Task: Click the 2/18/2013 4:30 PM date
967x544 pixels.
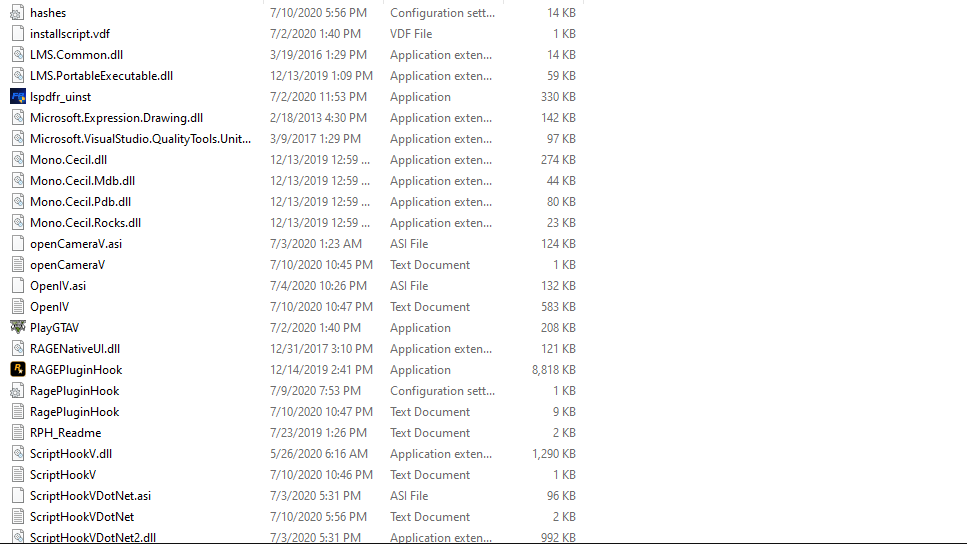Action: tap(318, 117)
